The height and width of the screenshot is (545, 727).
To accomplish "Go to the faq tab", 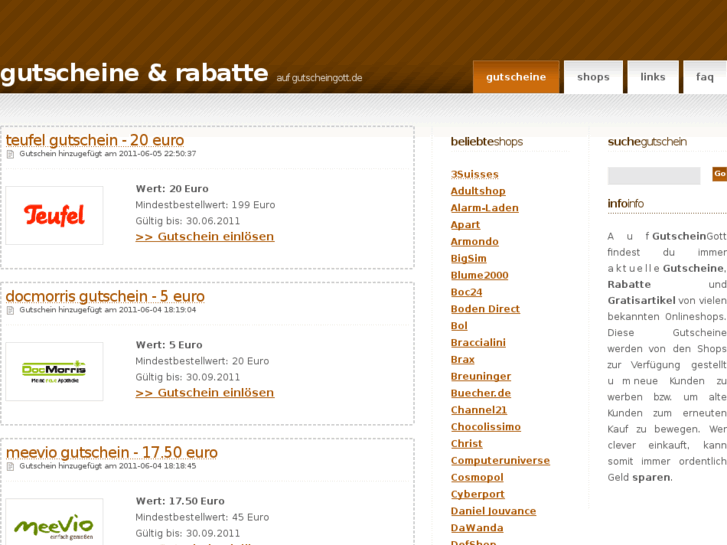I will point(705,77).
